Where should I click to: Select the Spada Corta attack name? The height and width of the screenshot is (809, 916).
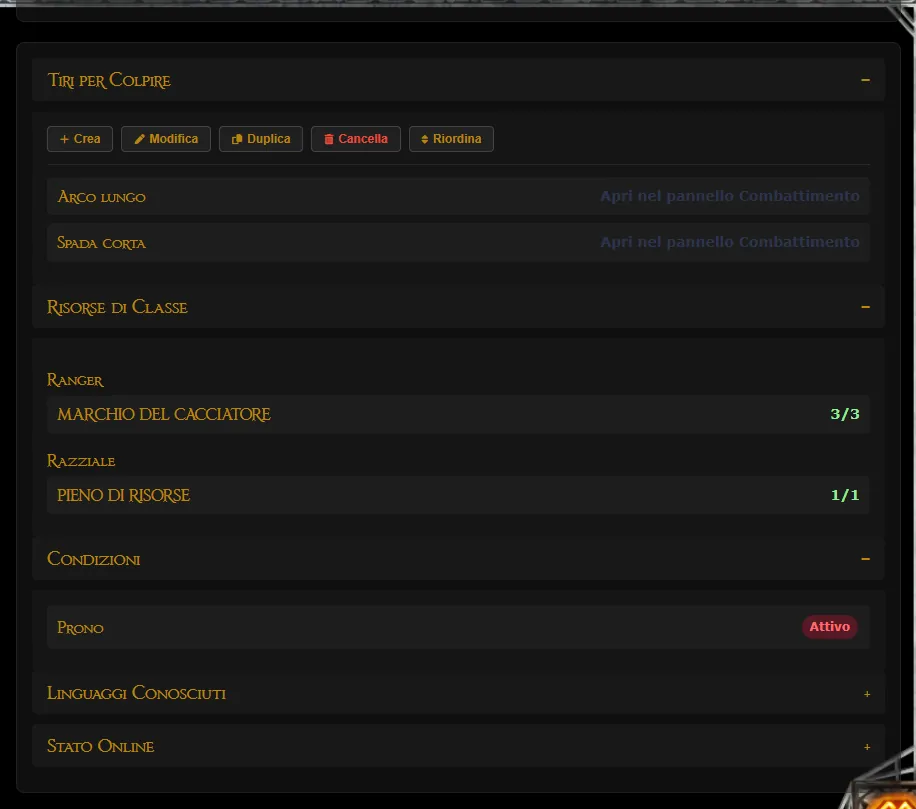pos(102,242)
